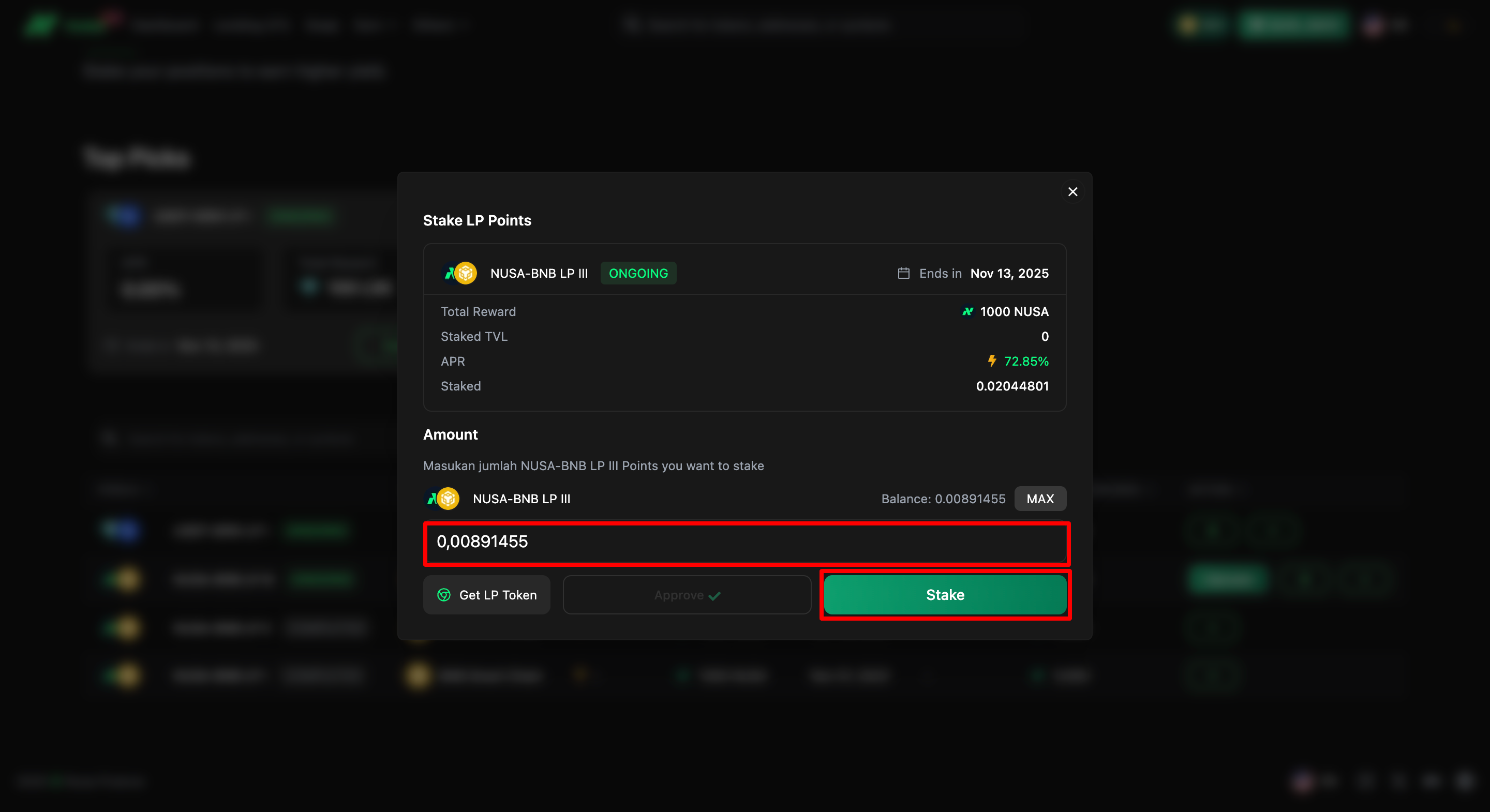
Task: Click the swirl icon in Get LP Token
Action: coord(444,595)
